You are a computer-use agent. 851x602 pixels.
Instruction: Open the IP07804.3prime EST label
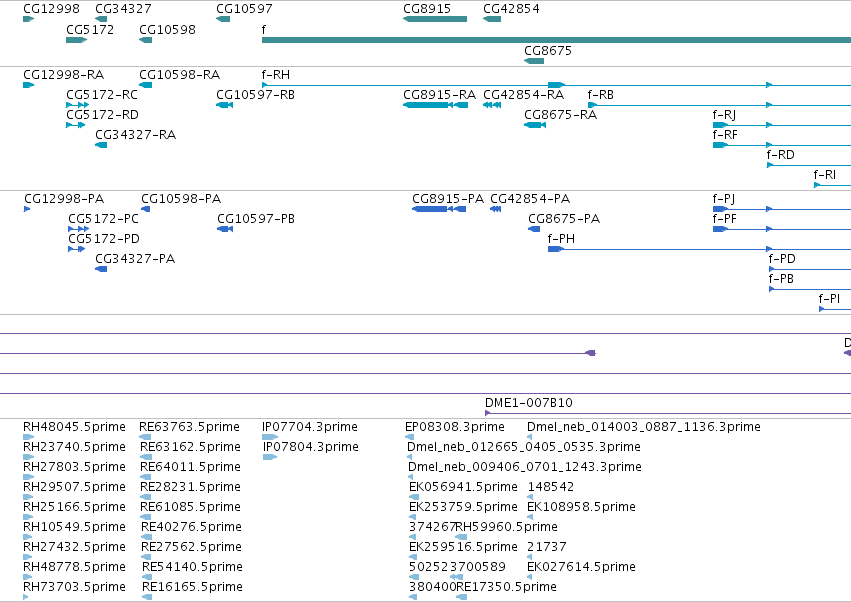(x=311, y=447)
